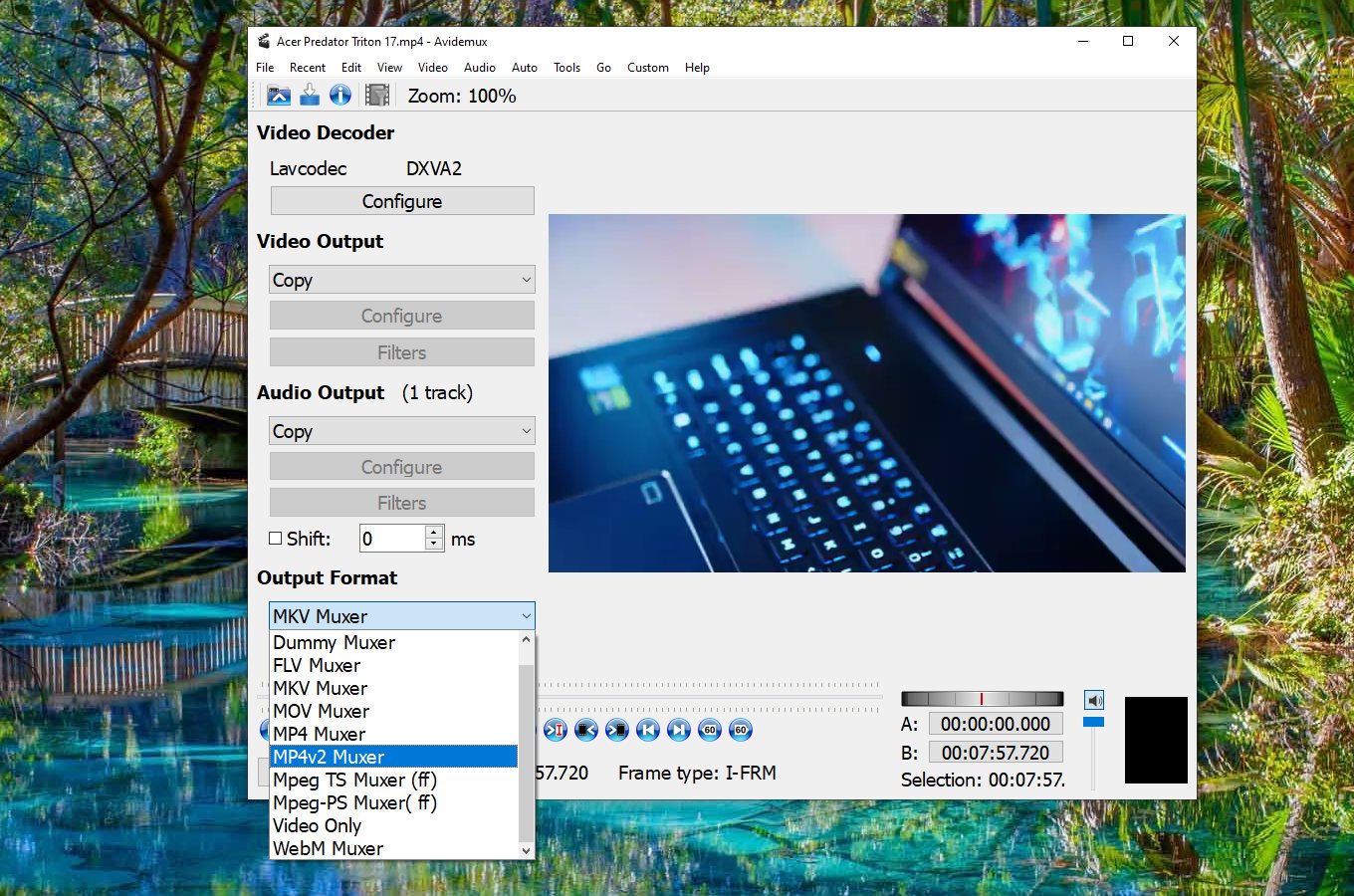Image resolution: width=1354 pixels, height=896 pixels.
Task: Click the Lavcodec decoder label
Action: 309,168
